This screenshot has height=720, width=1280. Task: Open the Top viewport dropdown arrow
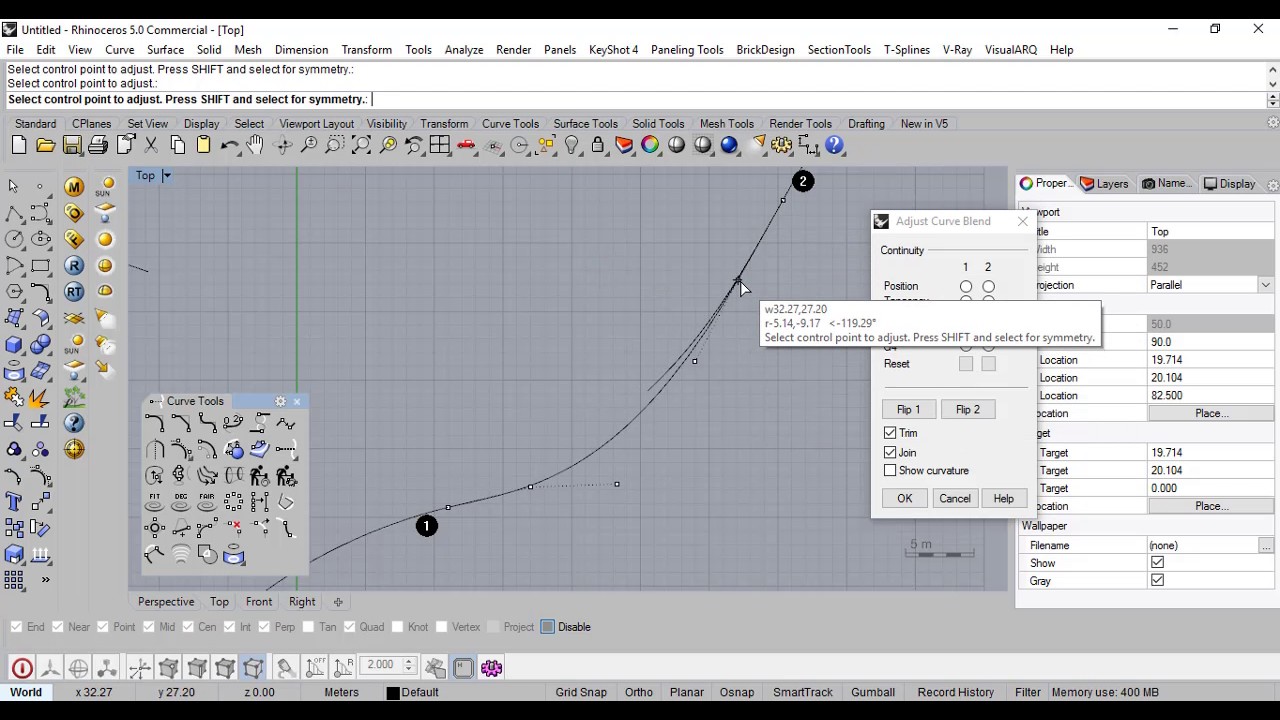coord(167,176)
